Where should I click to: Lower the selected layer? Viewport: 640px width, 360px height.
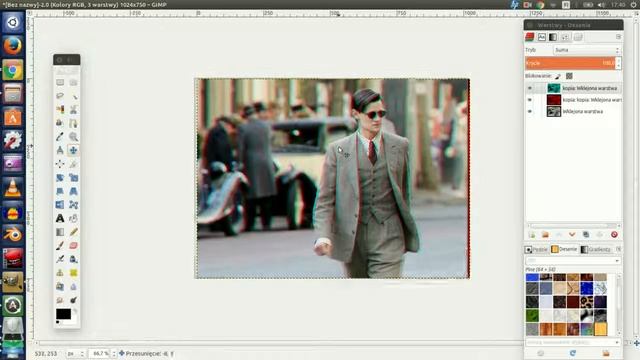click(x=572, y=235)
